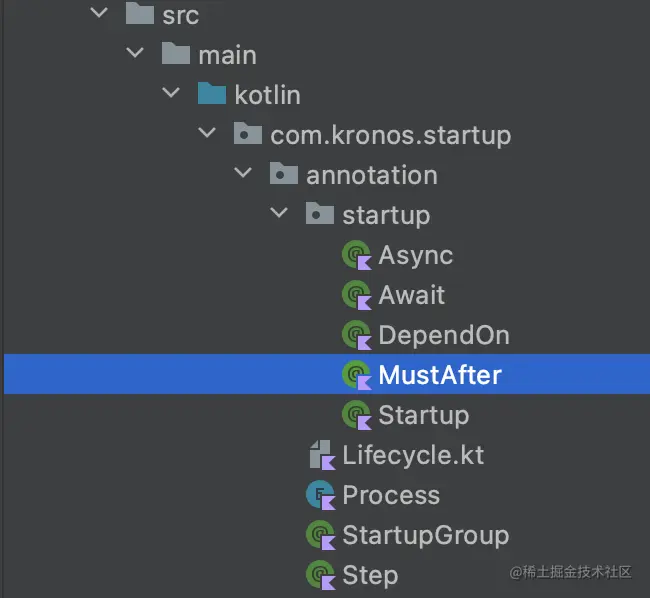This screenshot has height=598, width=650.
Task: Click the annotation package folder icon
Action: pyautogui.click(x=283, y=174)
